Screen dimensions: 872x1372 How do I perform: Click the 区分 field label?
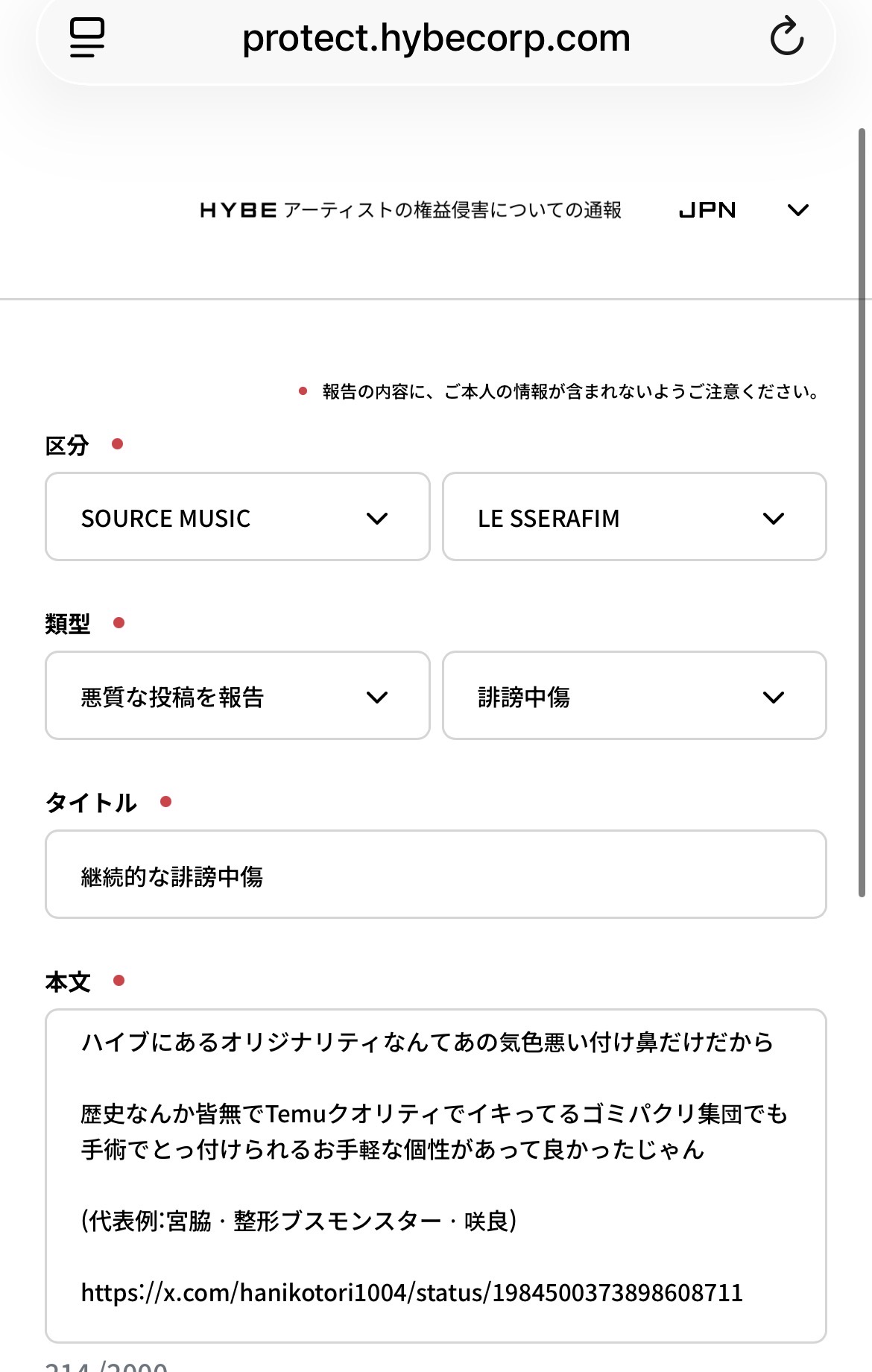click(67, 446)
